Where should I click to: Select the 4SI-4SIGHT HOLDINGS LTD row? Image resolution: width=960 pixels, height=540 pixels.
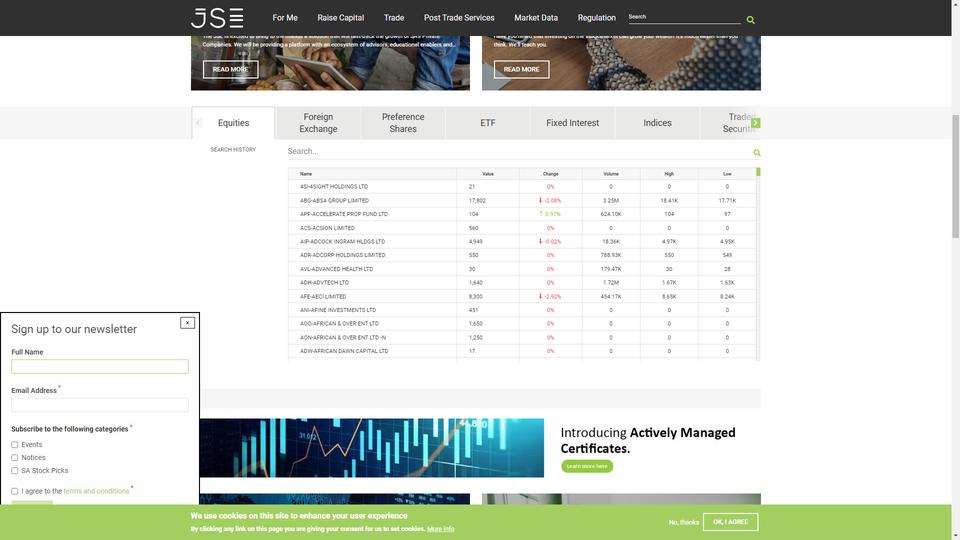pos(522,187)
